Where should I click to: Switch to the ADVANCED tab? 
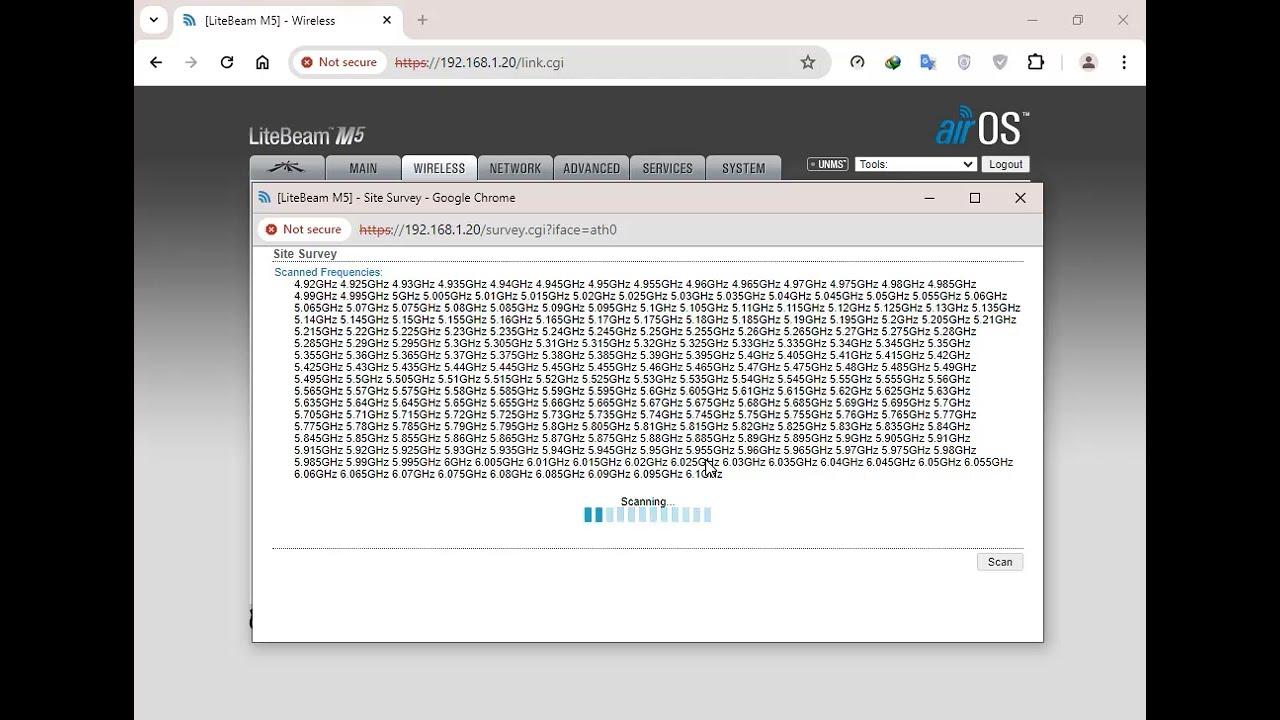(591, 168)
